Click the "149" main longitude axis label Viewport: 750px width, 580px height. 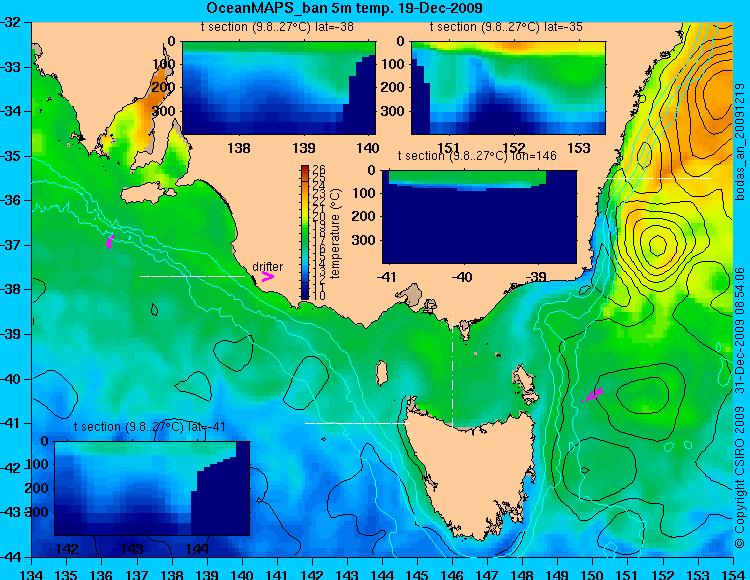tap(558, 574)
